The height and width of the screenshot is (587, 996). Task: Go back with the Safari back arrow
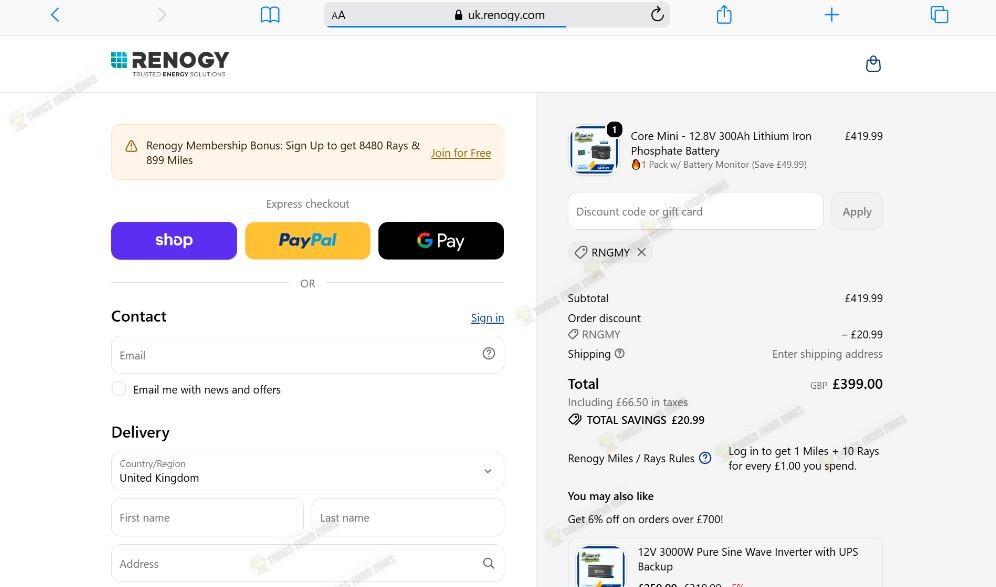click(55, 15)
